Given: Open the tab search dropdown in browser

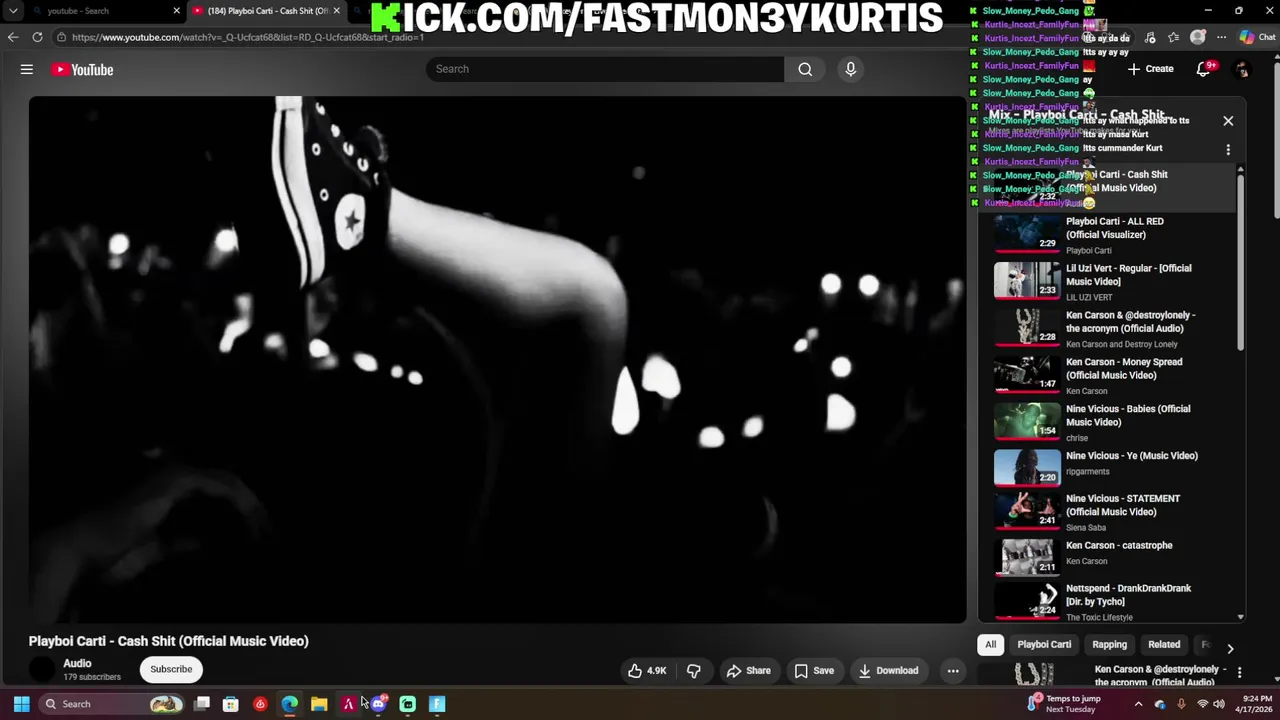Looking at the screenshot, I should click(13, 11).
